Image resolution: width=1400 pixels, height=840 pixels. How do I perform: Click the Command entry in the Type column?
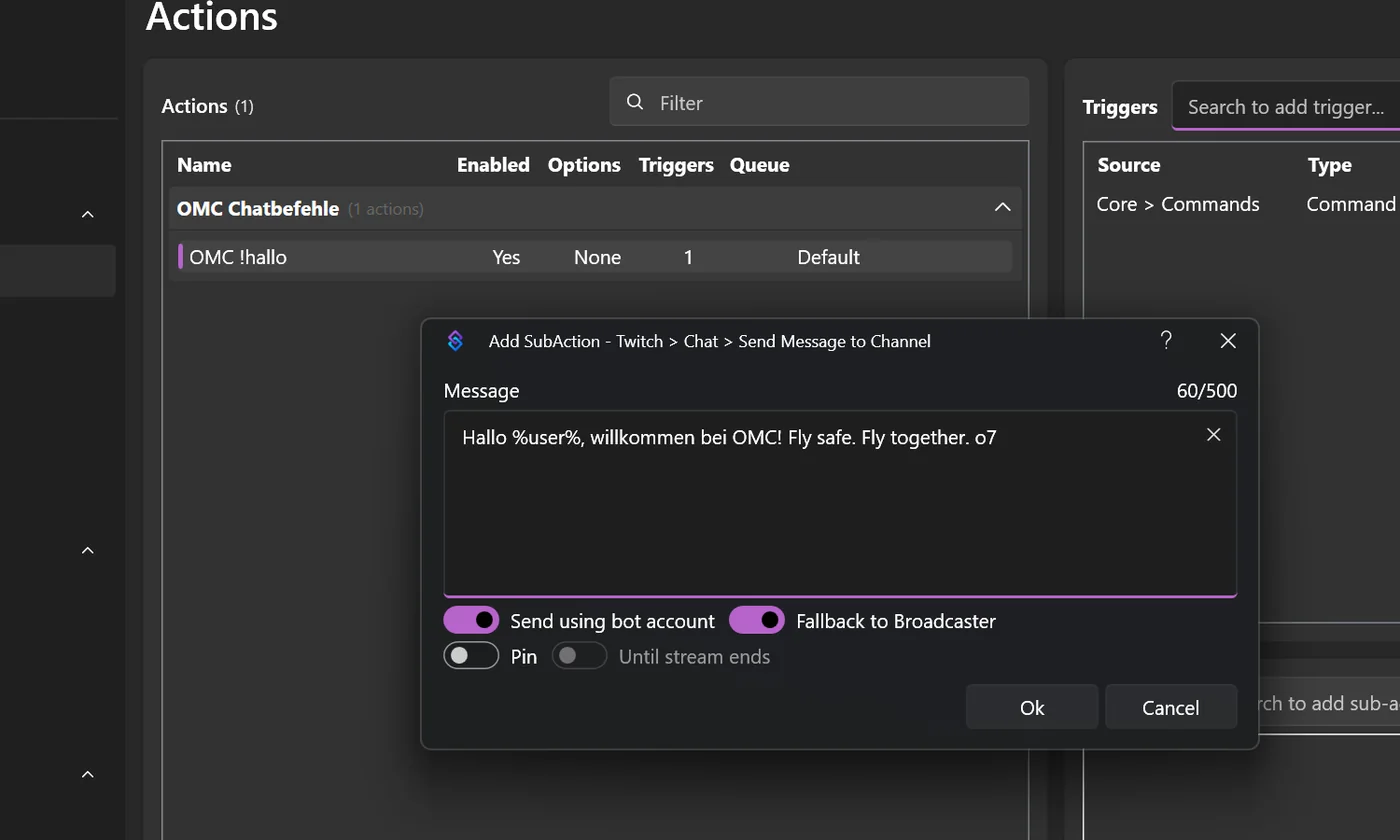pos(1351,204)
